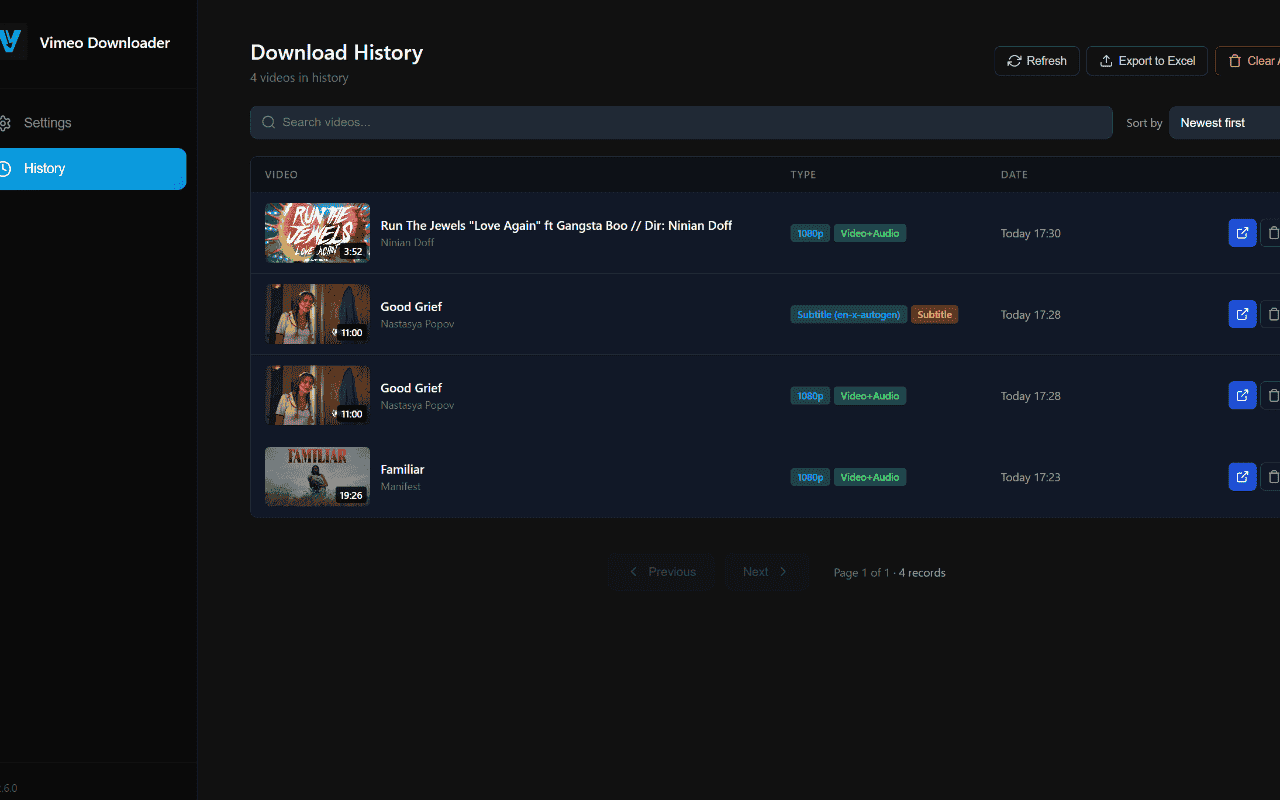Open external link for Run The Jewels video
The height and width of the screenshot is (800, 1280).
pos(1242,233)
